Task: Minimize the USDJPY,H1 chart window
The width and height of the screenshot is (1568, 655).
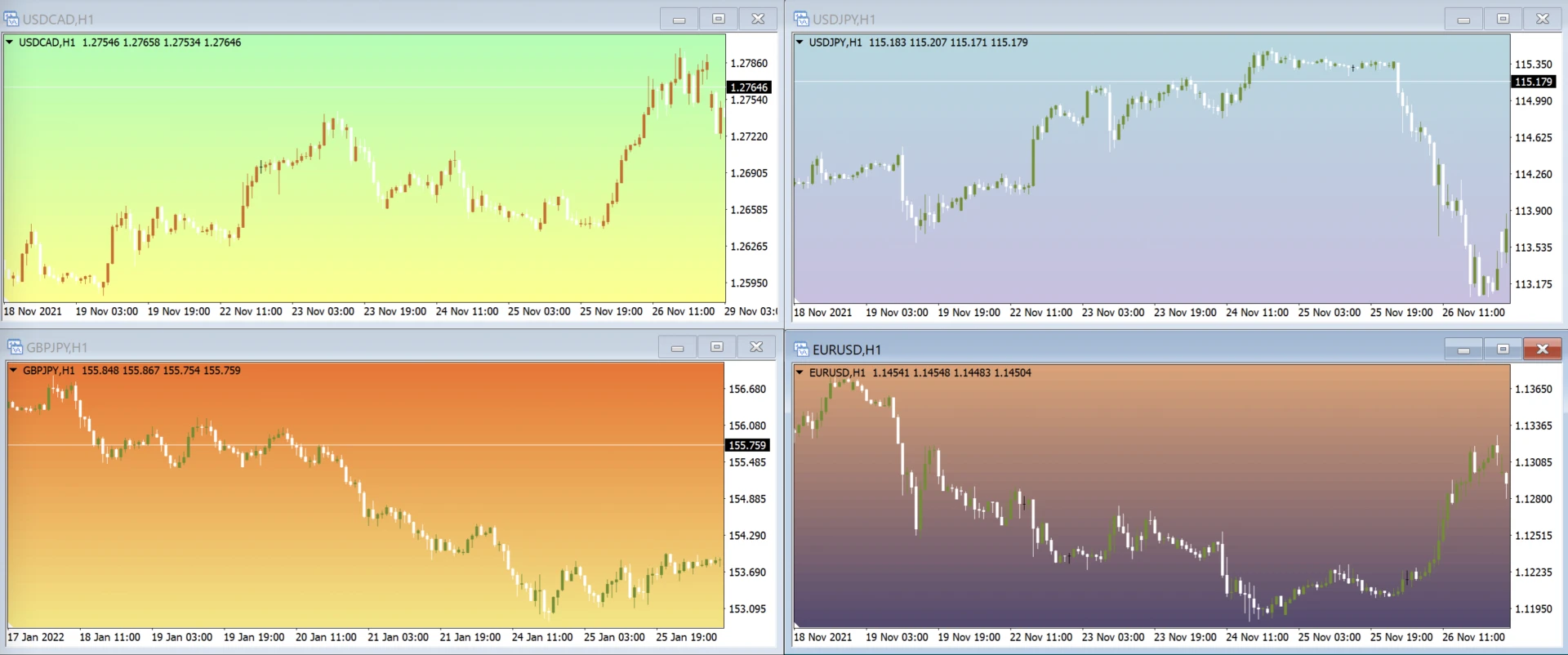Action: 1463,19
